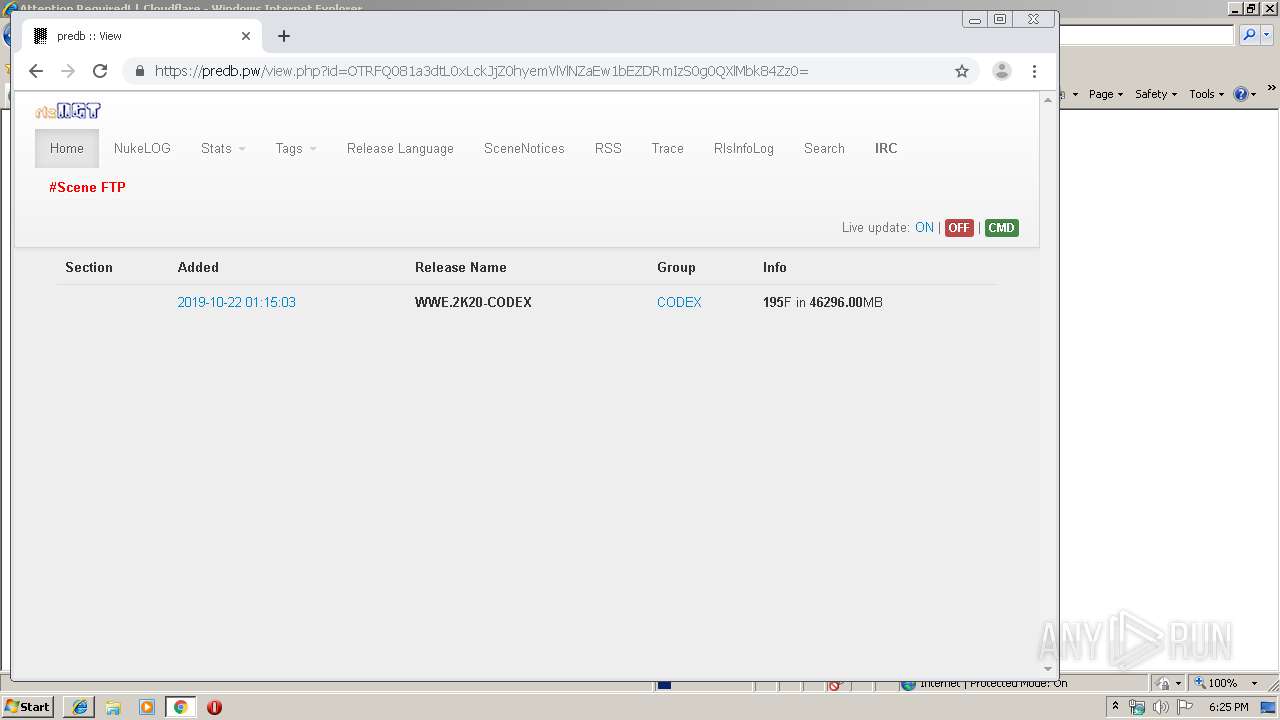Viewport: 1280px width, 720px height.
Task: Click the Section column header
Action: pos(89,267)
